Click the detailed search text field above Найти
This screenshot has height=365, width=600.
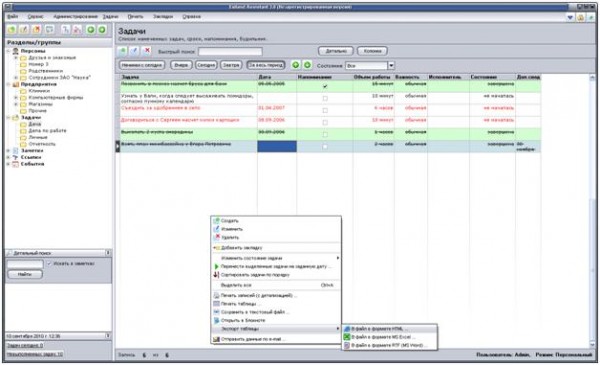[x=25, y=264]
